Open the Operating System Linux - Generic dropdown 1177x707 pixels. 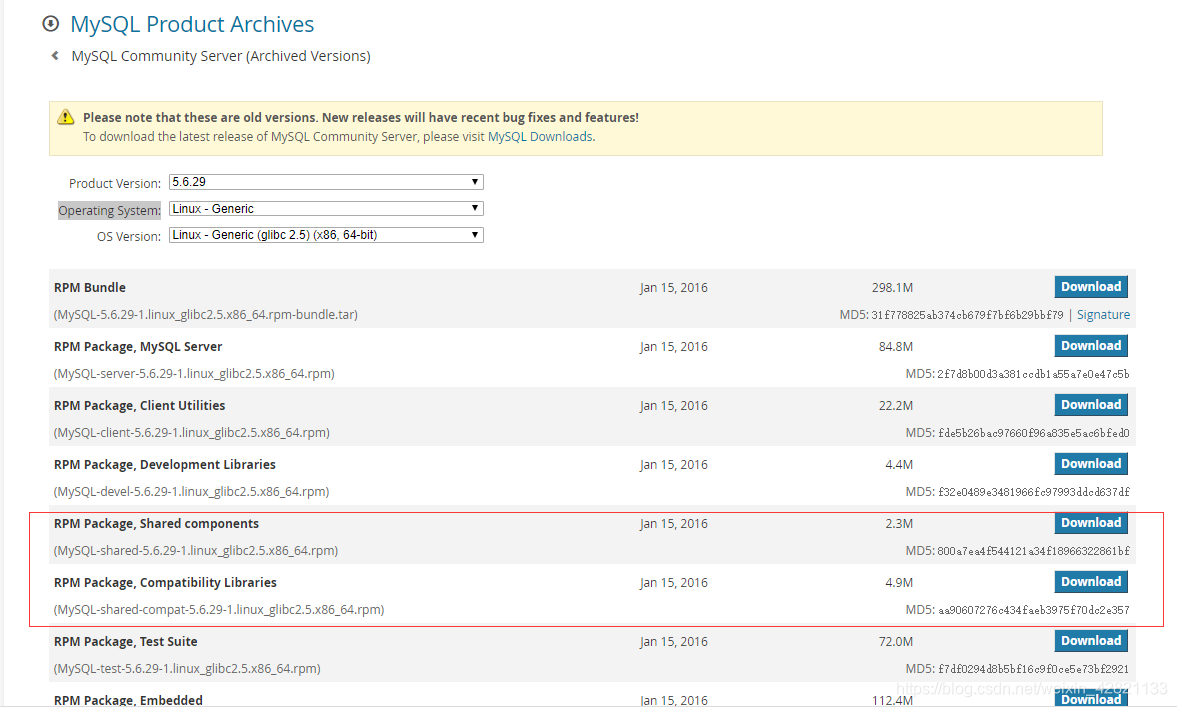[x=326, y=209]
